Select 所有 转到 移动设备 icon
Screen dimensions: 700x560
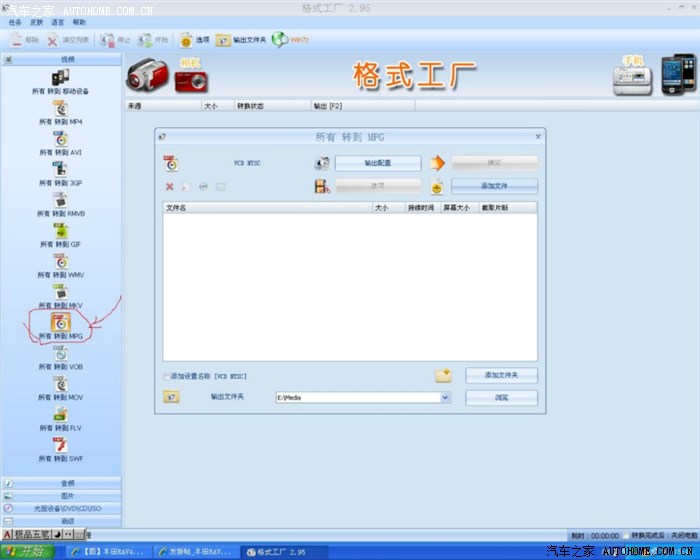click(60, 77)
